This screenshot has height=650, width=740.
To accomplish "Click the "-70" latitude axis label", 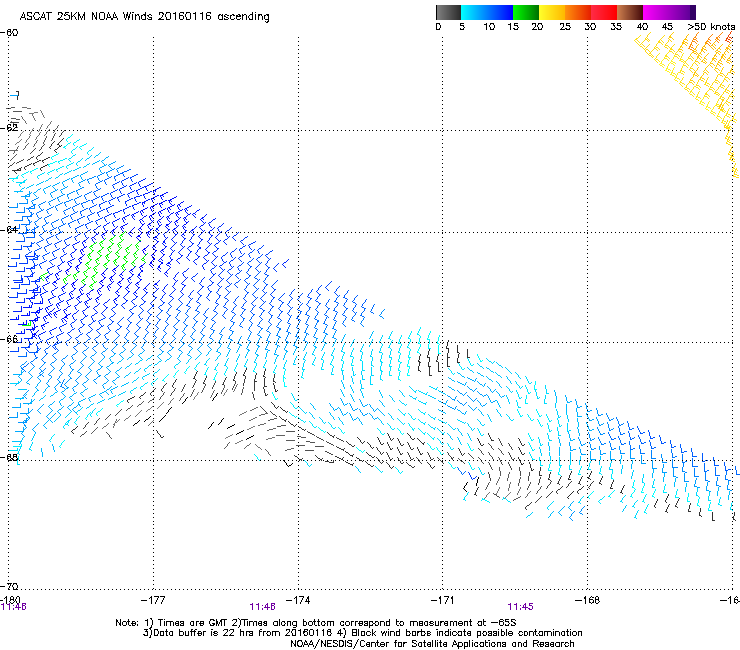I will click(9, 586).
